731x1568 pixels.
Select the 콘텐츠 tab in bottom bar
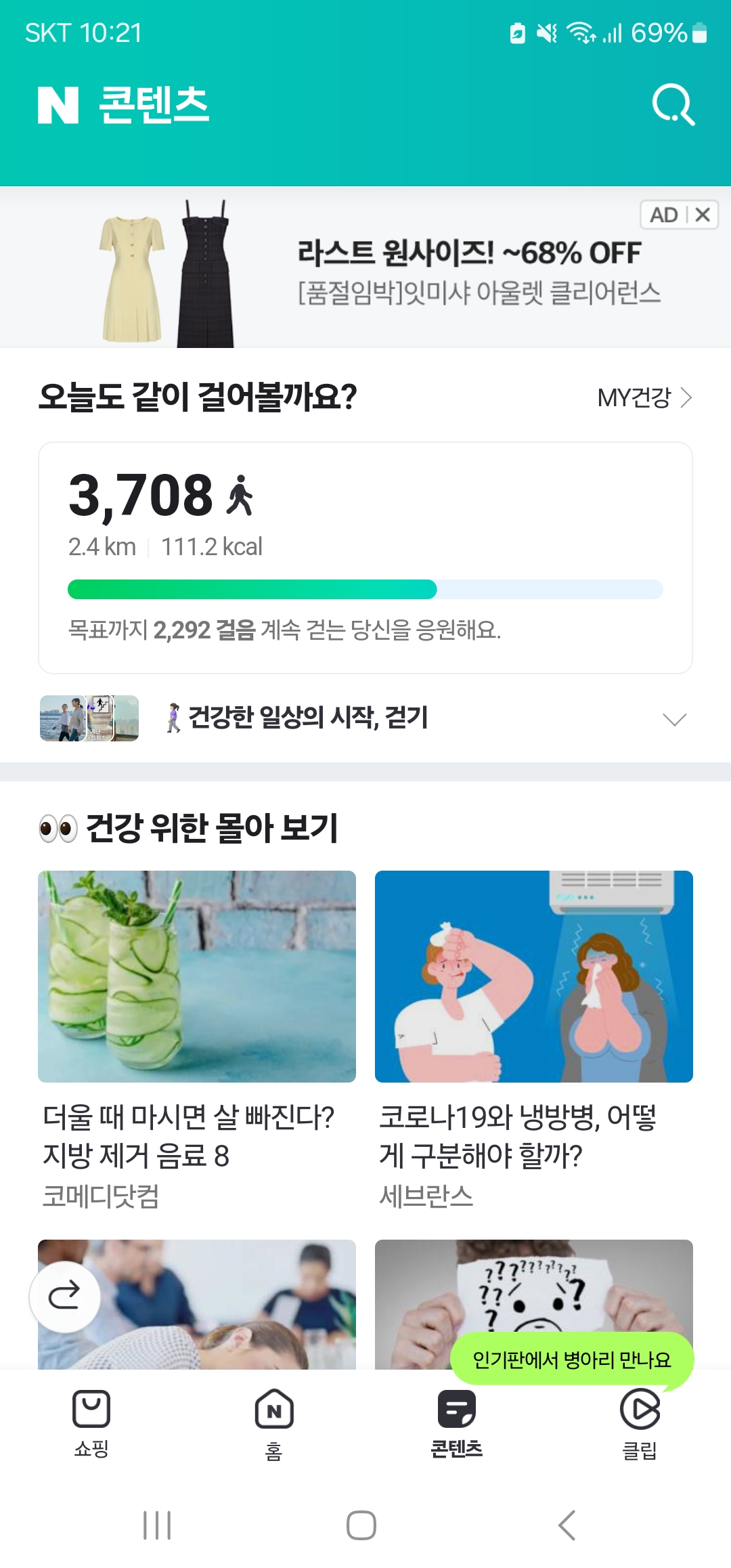(457, 1422)
